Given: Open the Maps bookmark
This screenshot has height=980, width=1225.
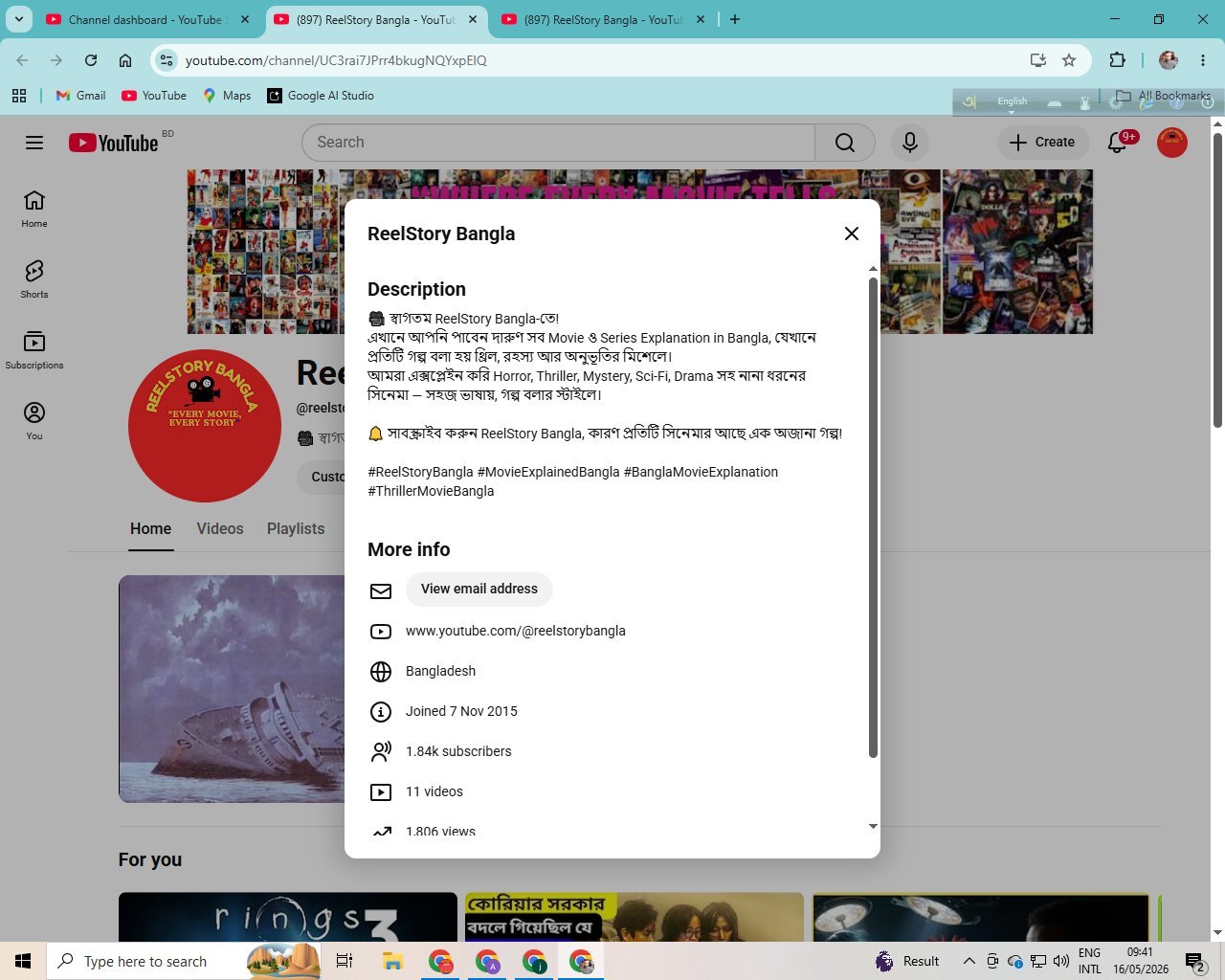Looking at the screenshot, I should click(227, 96).
